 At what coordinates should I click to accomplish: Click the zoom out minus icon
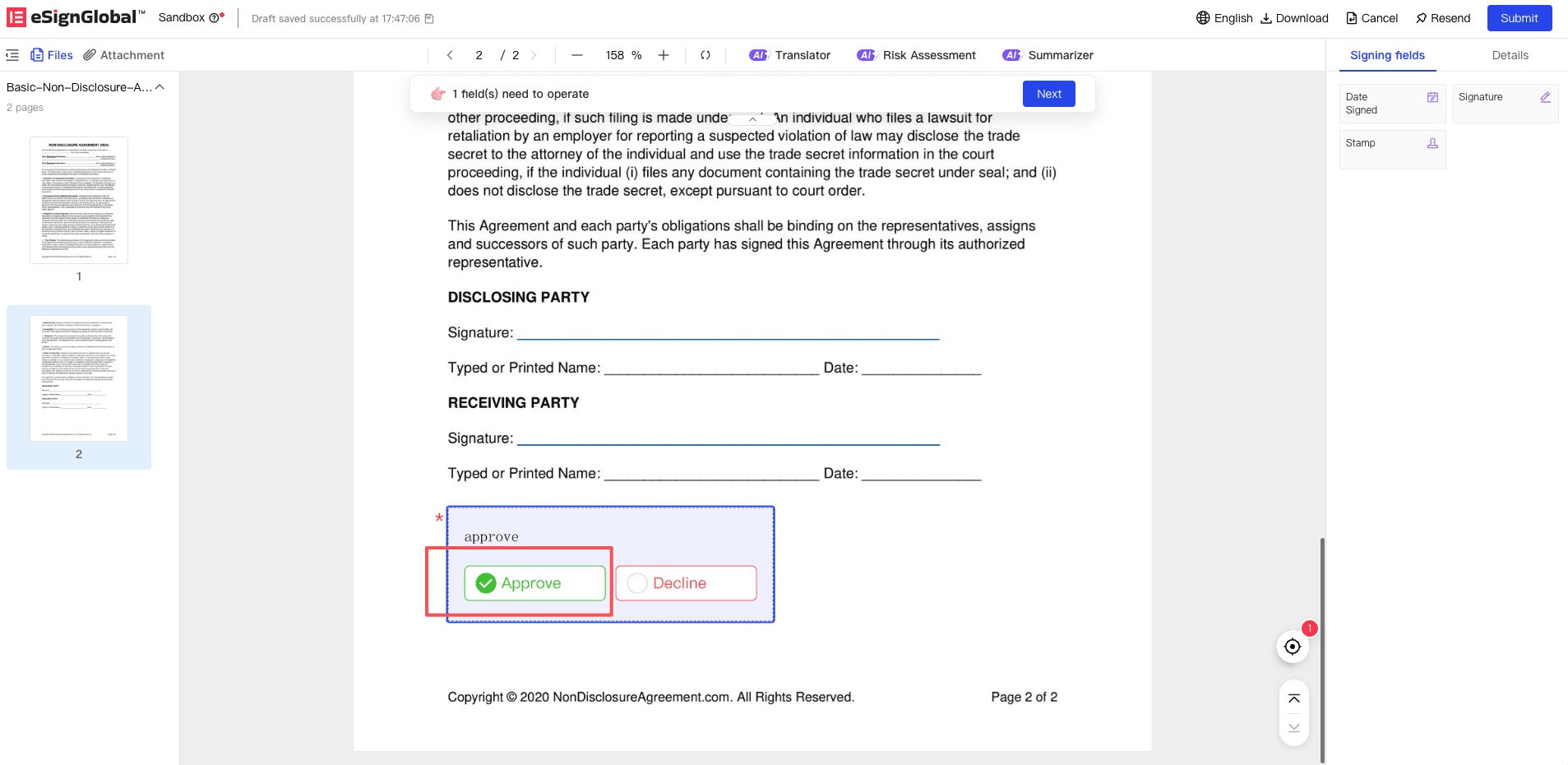coord(577,55)
